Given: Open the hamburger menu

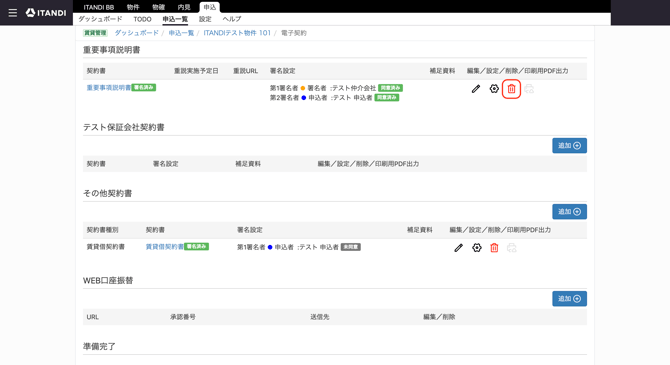Looking at the screenshot, I should click(x=13, y=13).
